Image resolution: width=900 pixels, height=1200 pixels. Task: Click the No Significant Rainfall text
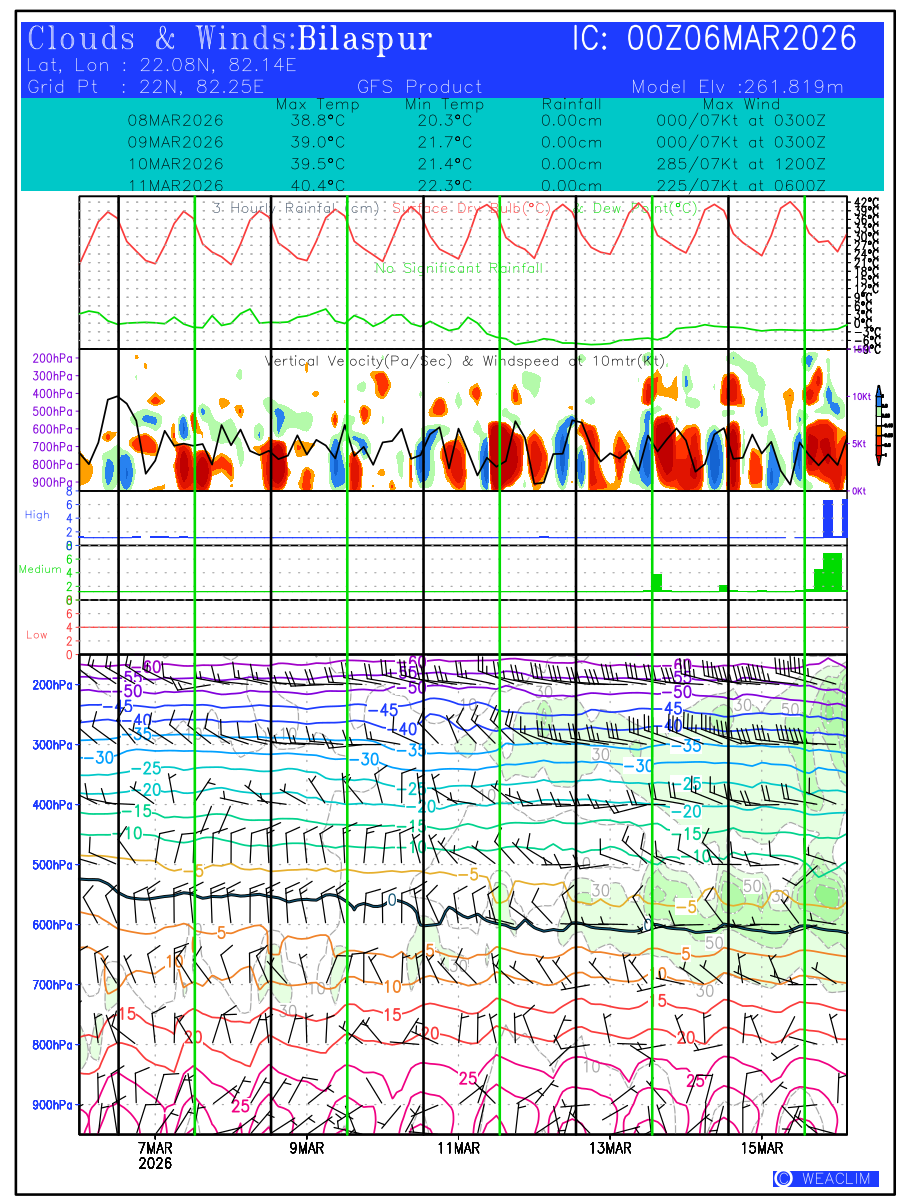coord(459,268)
